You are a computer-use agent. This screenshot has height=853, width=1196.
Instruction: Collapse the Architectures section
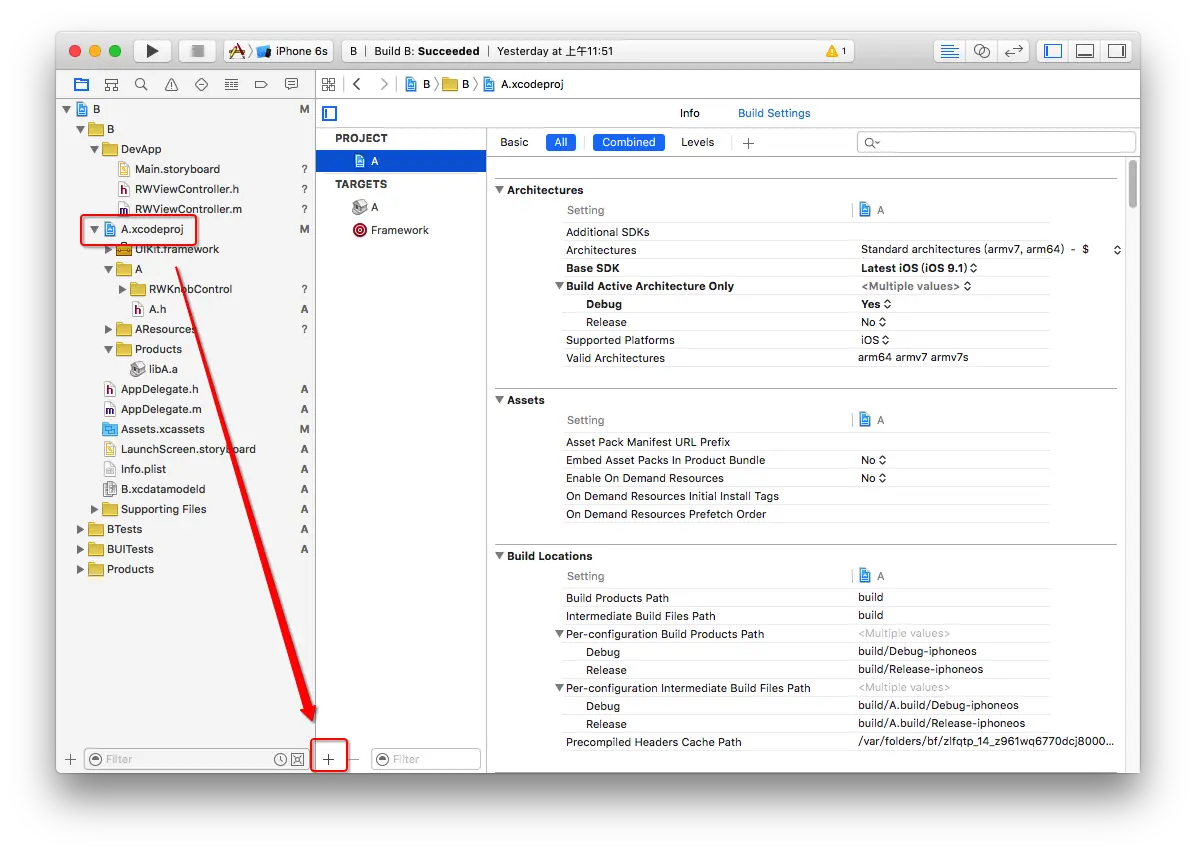(x=500, y=190)
